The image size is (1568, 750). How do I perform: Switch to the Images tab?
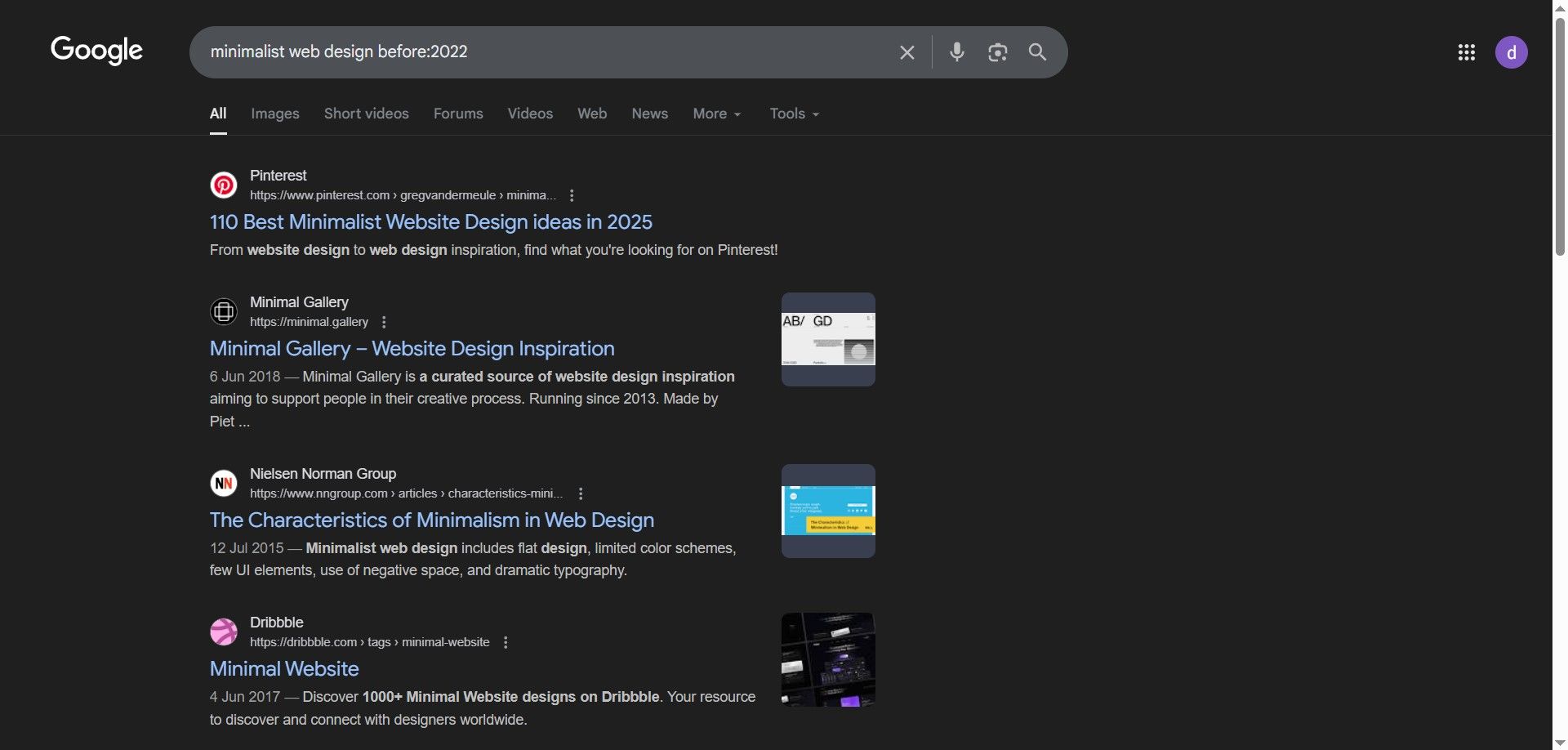(274, 114)
